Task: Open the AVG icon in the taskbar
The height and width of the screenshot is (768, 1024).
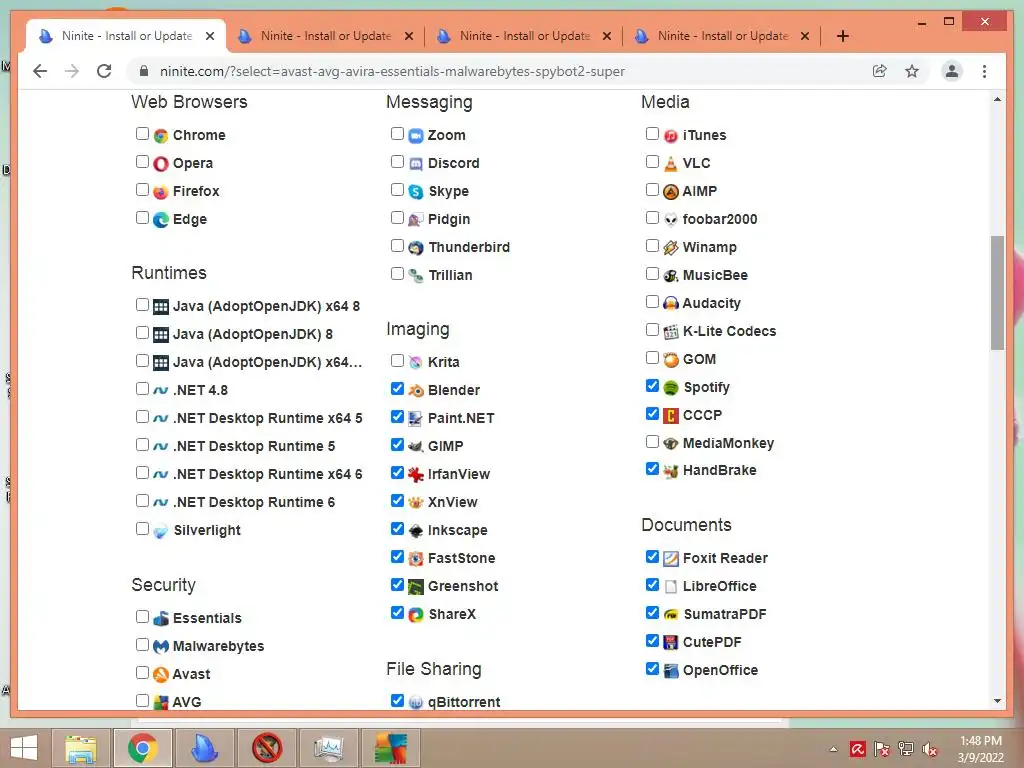Action: pyautogui.click(x=391, y=748)
